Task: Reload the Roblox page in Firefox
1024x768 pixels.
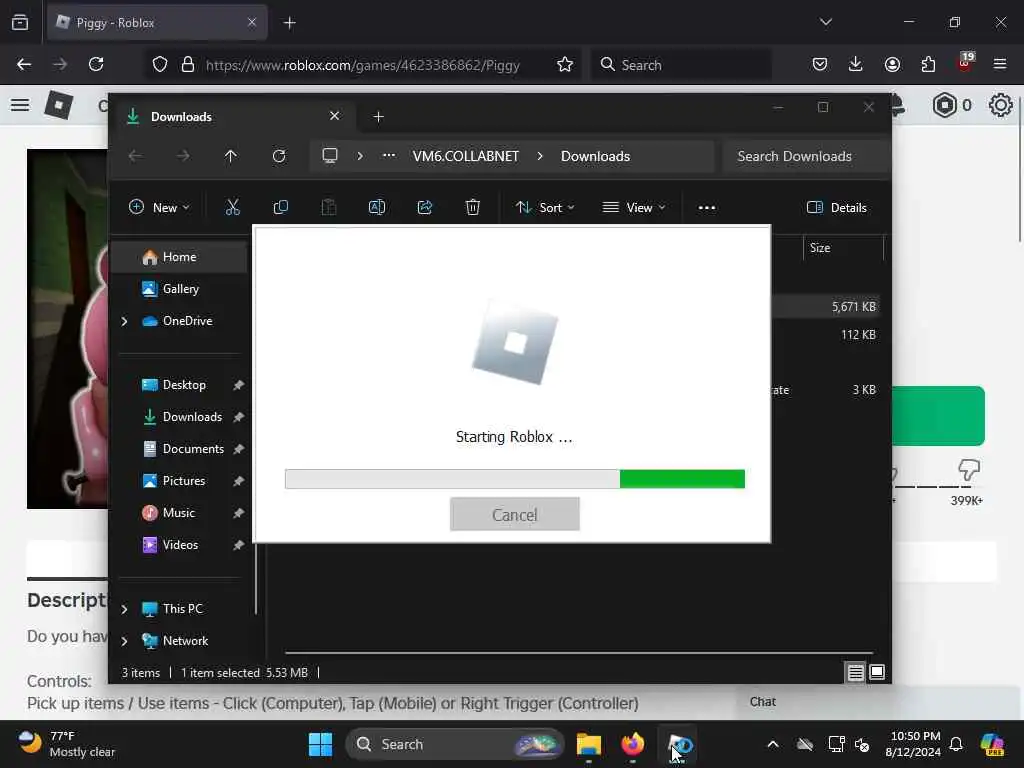Action: 96,64
